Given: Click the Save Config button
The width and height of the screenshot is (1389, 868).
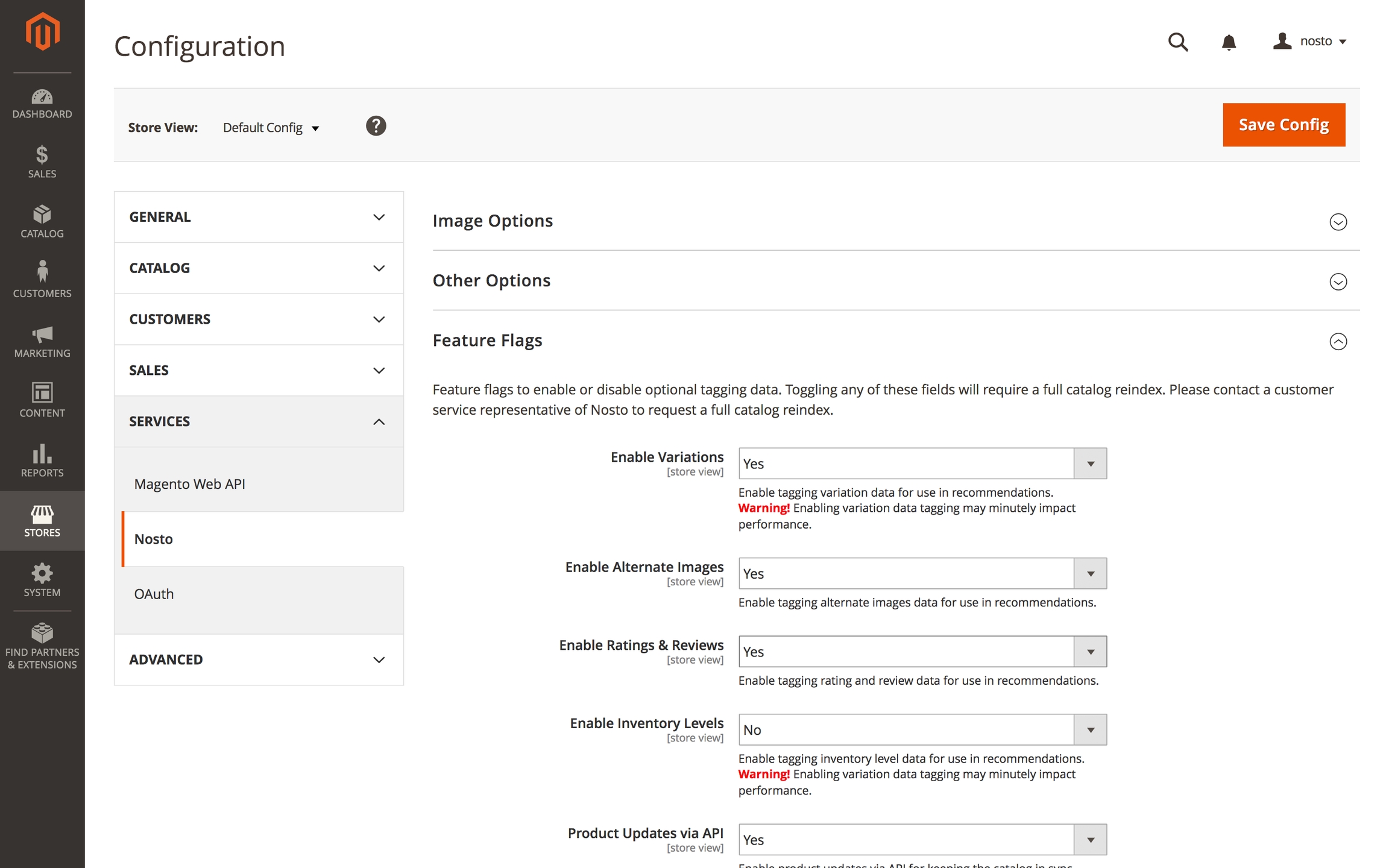Looking at the screenshot, I should (x=1283, y=125).
